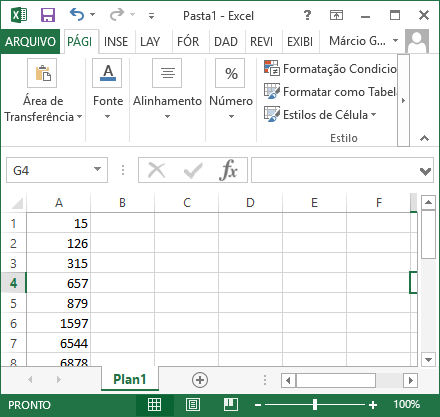Viewport: 440px width, 417px height.
Task: Click the zoom in plus button
Action: click(373, 405)
